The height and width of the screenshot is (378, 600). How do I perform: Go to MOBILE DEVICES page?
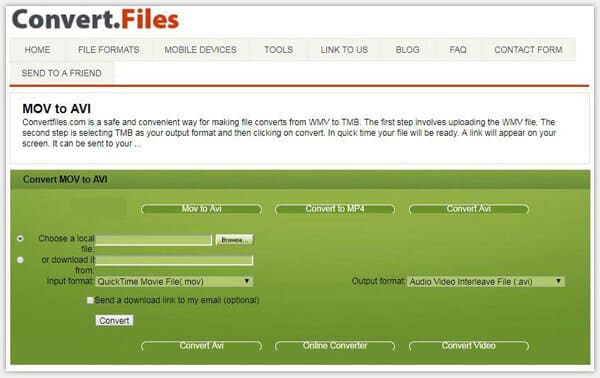201,50
